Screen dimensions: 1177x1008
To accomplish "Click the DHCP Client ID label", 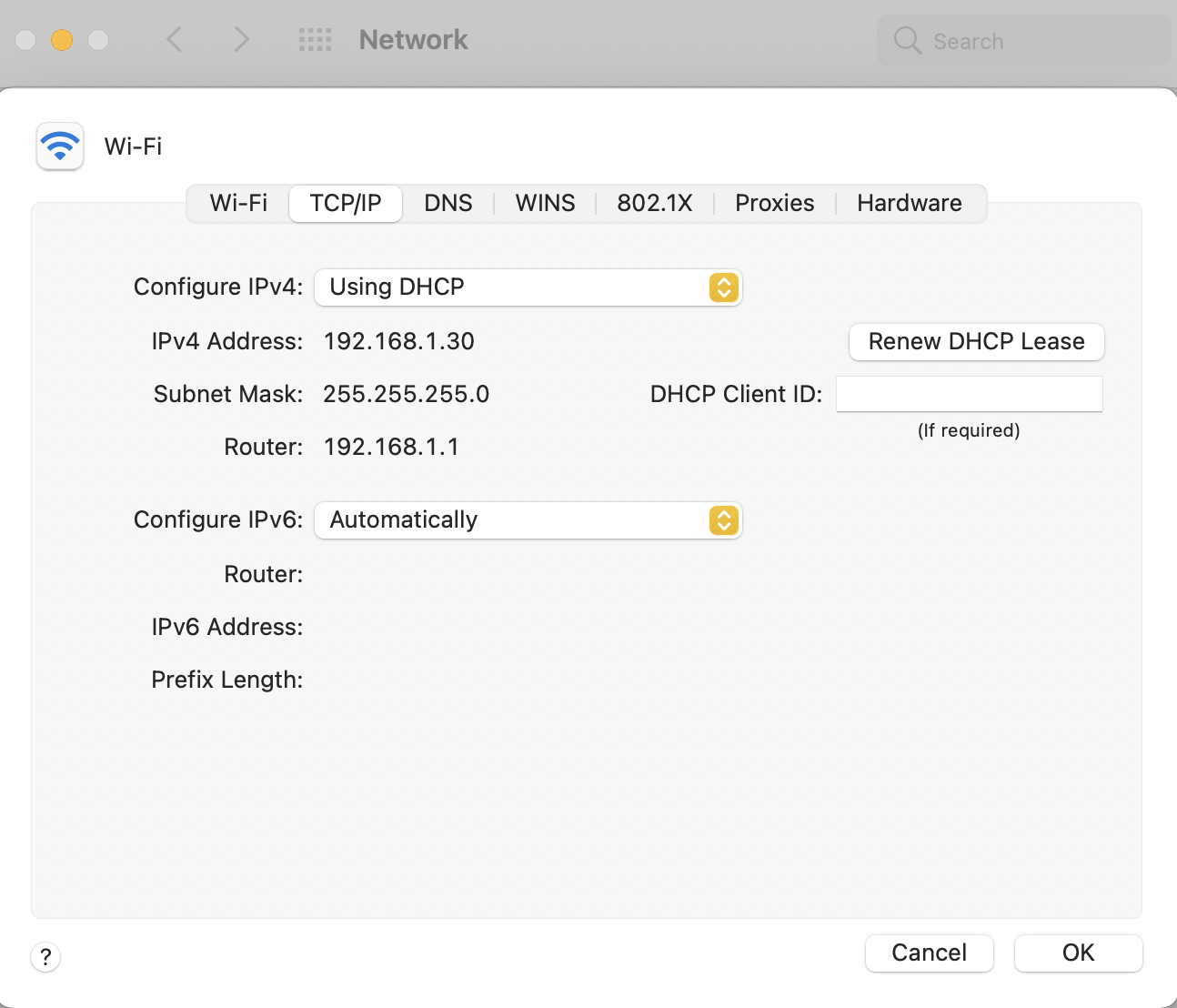I will click(x=736, y=394).
